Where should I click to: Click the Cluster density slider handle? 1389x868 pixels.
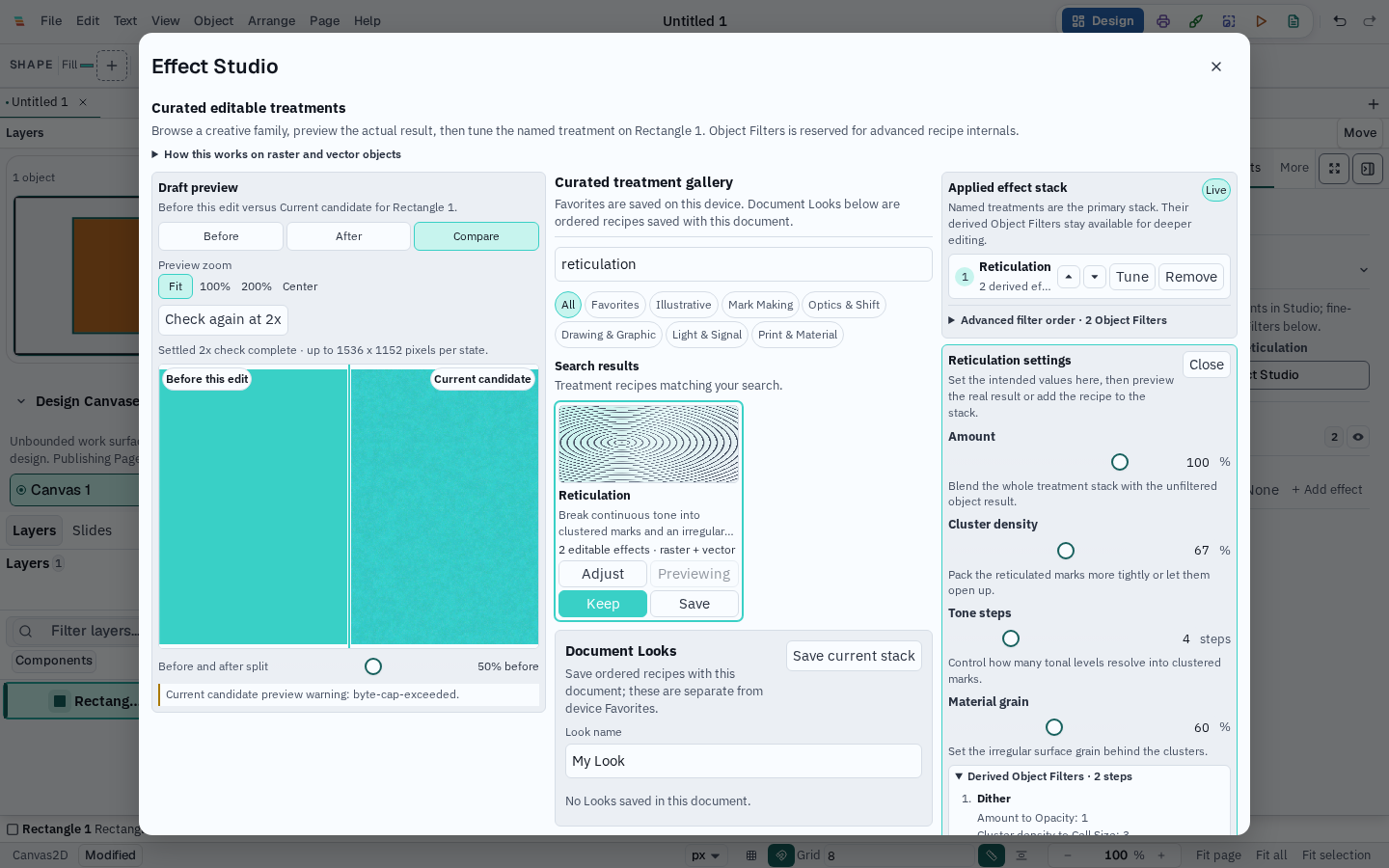point(1066,551)
